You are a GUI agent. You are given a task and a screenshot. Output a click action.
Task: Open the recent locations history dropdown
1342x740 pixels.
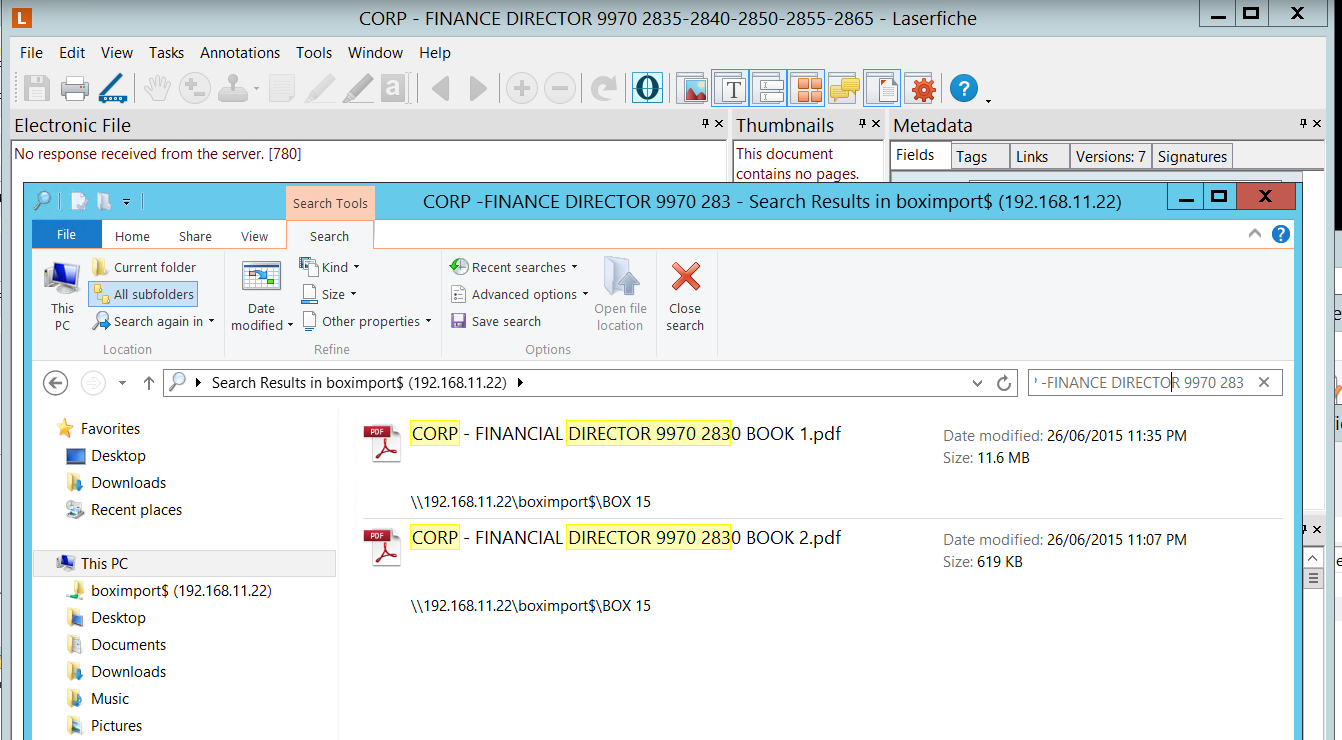[122, 383]
